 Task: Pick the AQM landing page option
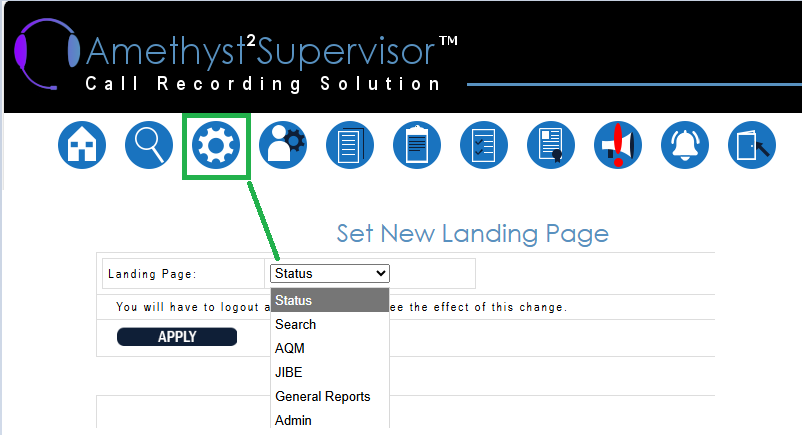[329, 348]
